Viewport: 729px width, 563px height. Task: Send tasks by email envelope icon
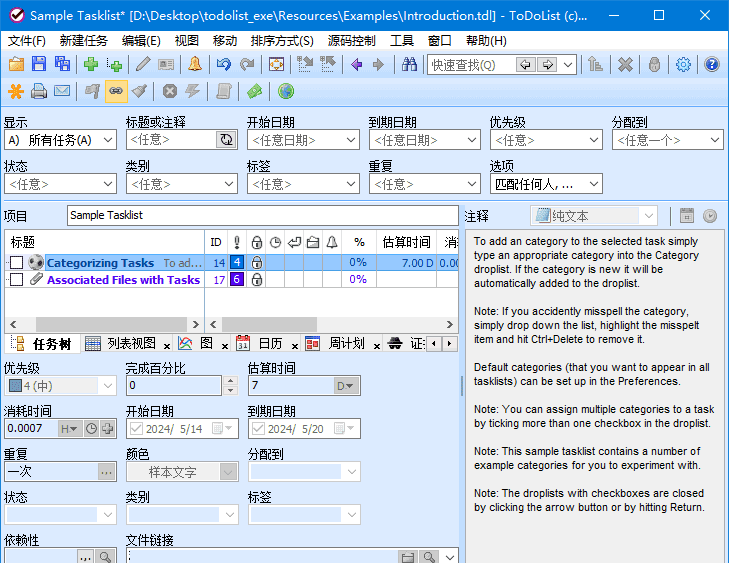point(62,91)
